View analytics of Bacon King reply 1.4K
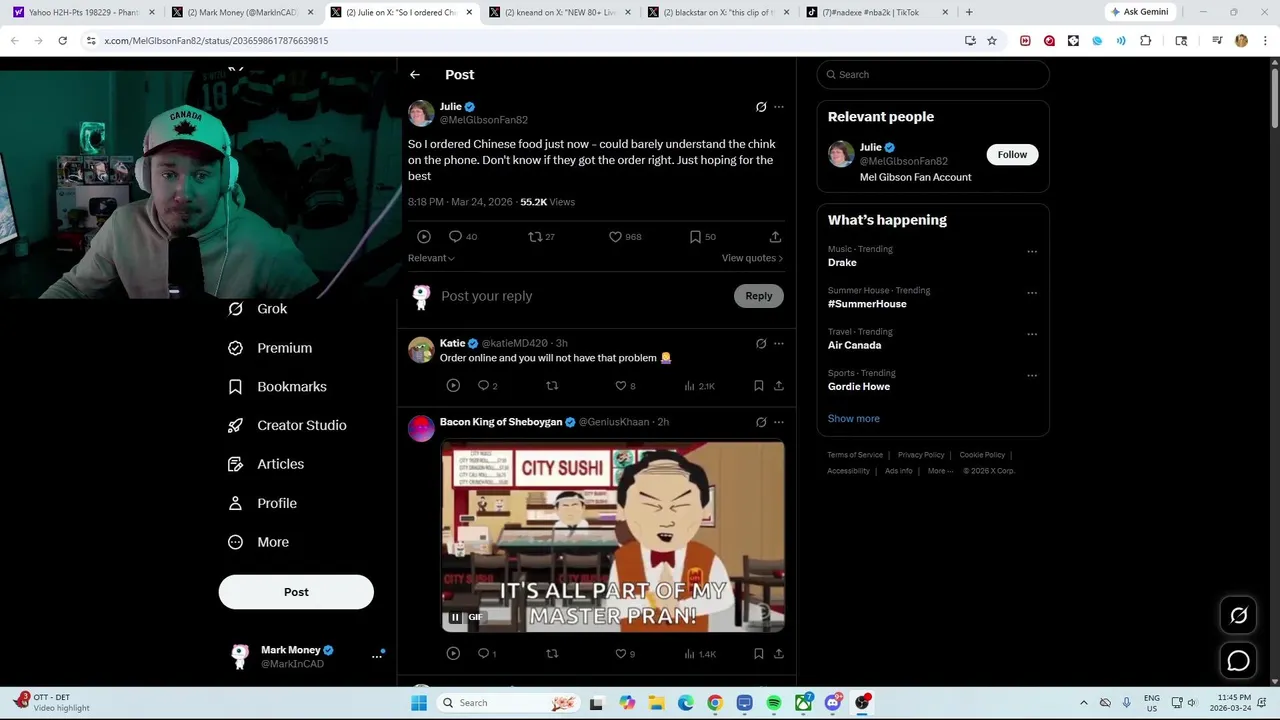The width and height of the screenshot is (1280, 720). click(x=699, y=654)
